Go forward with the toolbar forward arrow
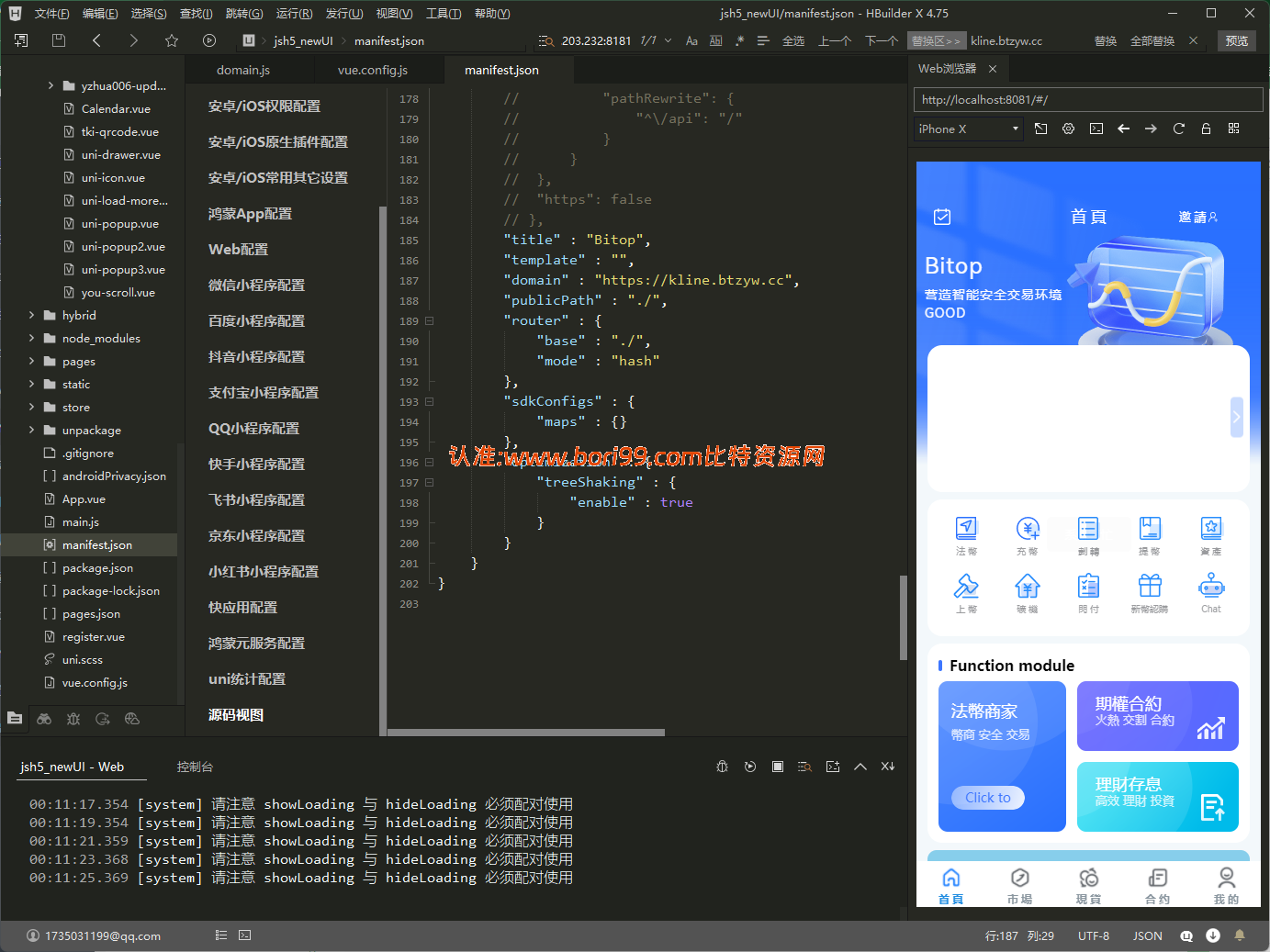 [134, 40]
